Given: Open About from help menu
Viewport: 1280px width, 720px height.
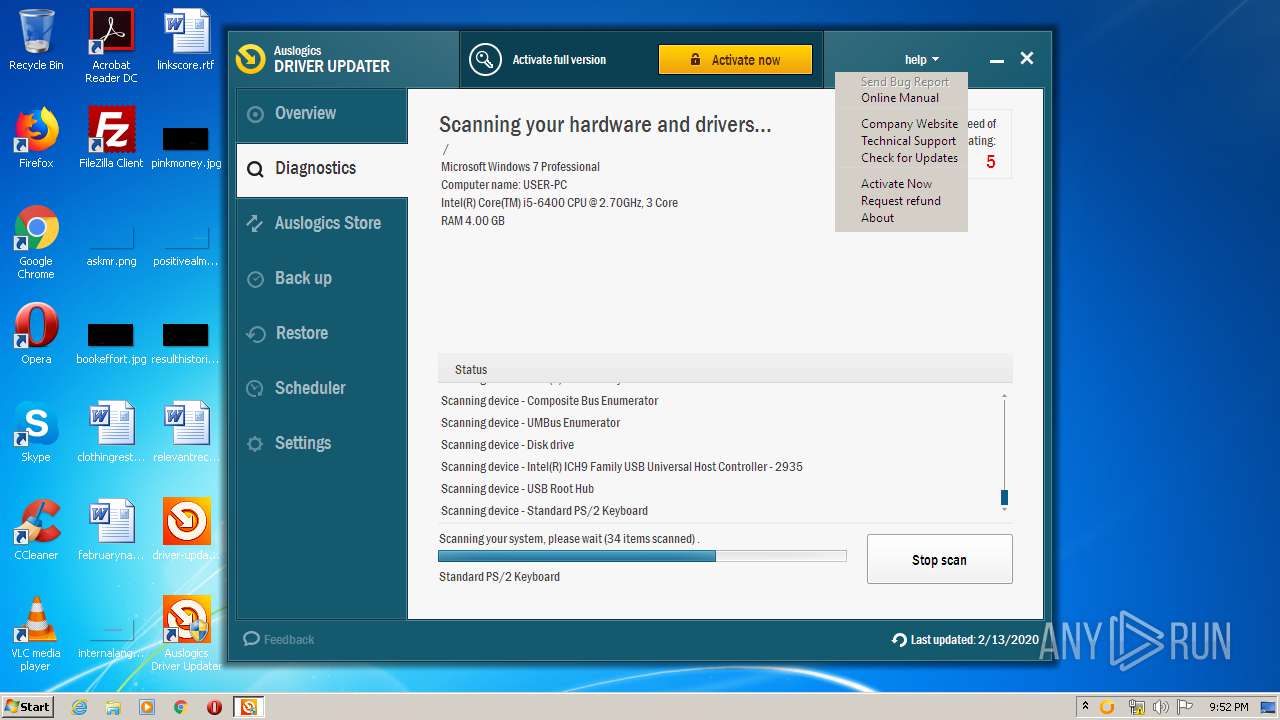Looking at the screenshot, I should [877, 218].
